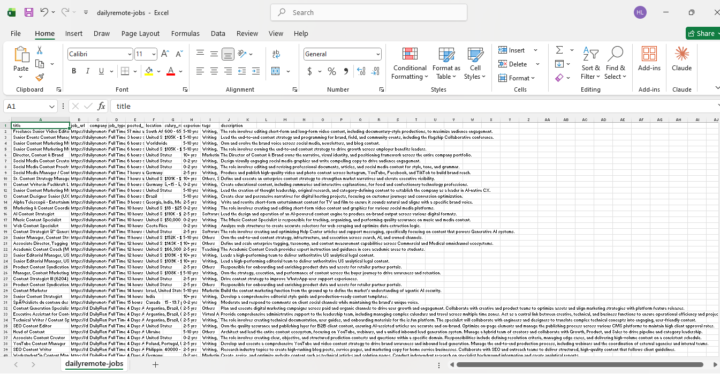Click into the Search box

click(369, 12)
